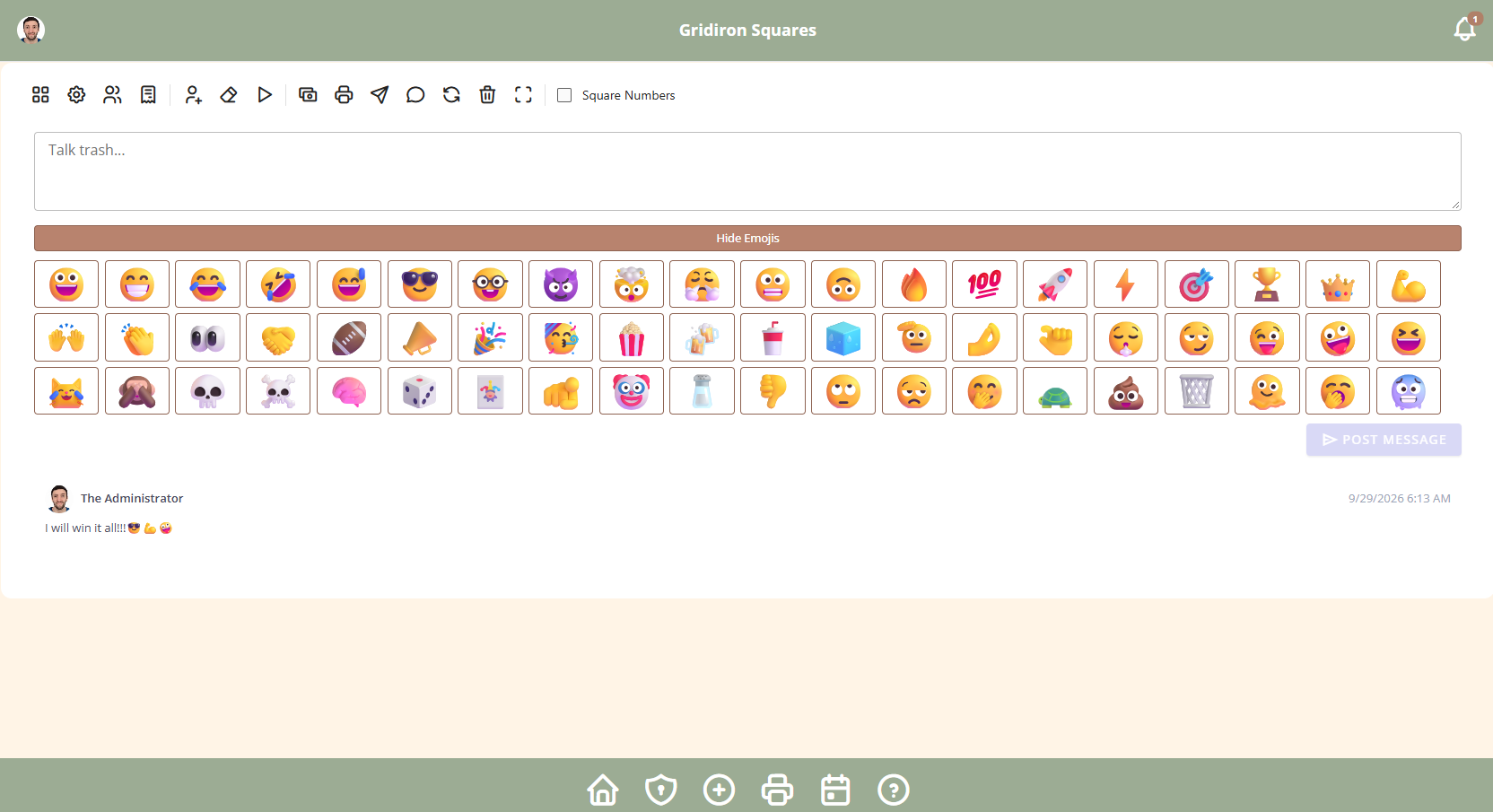The height and width of the screenshot is (812, 1493).
Task: Toggle the fullscreen brackets icon
Action: 523,95
